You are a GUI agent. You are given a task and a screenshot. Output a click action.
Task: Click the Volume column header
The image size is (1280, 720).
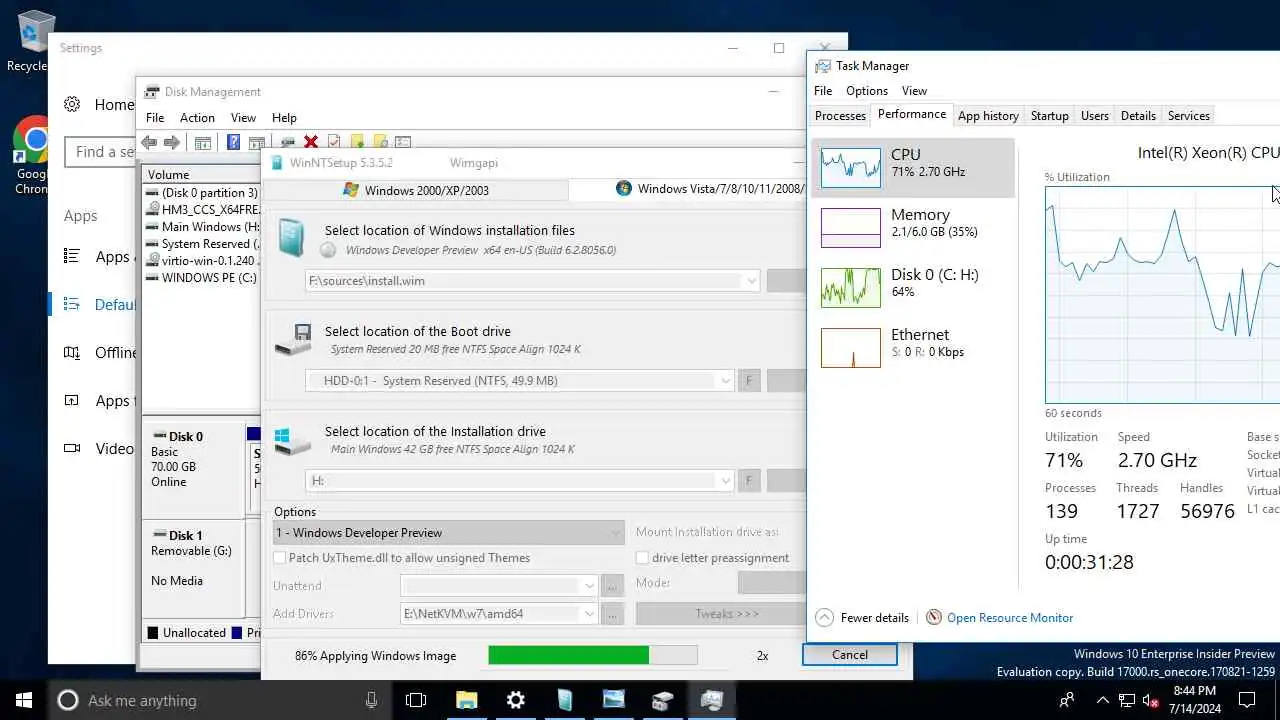point(201,175)
